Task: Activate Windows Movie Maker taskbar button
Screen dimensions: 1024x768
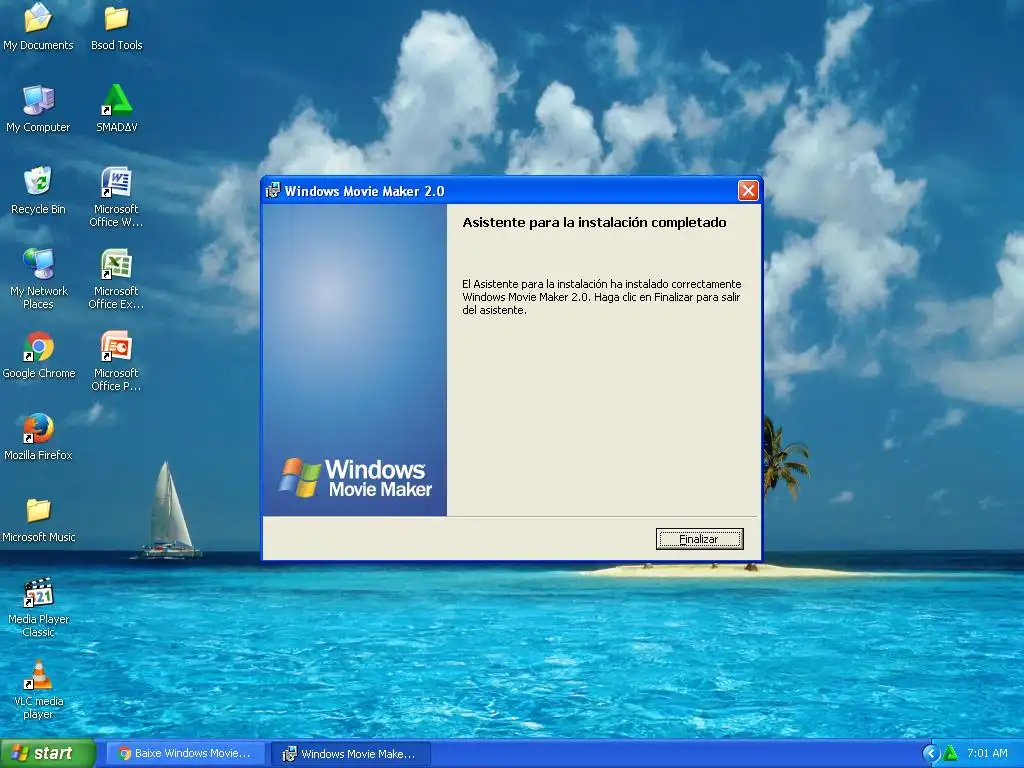Action: coord(351,754)
